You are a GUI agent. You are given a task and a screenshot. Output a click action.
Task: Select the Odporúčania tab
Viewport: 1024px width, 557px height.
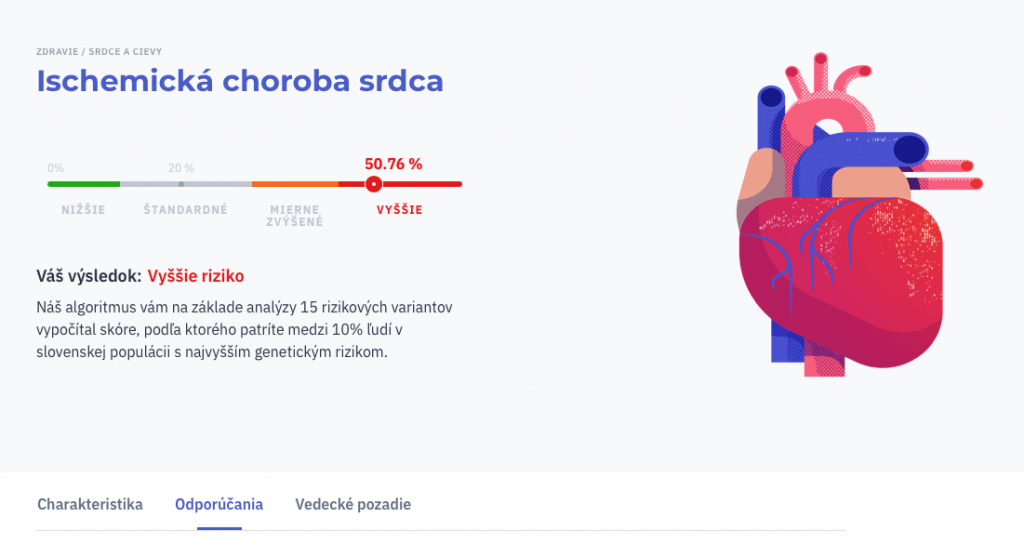pos(219,504)
